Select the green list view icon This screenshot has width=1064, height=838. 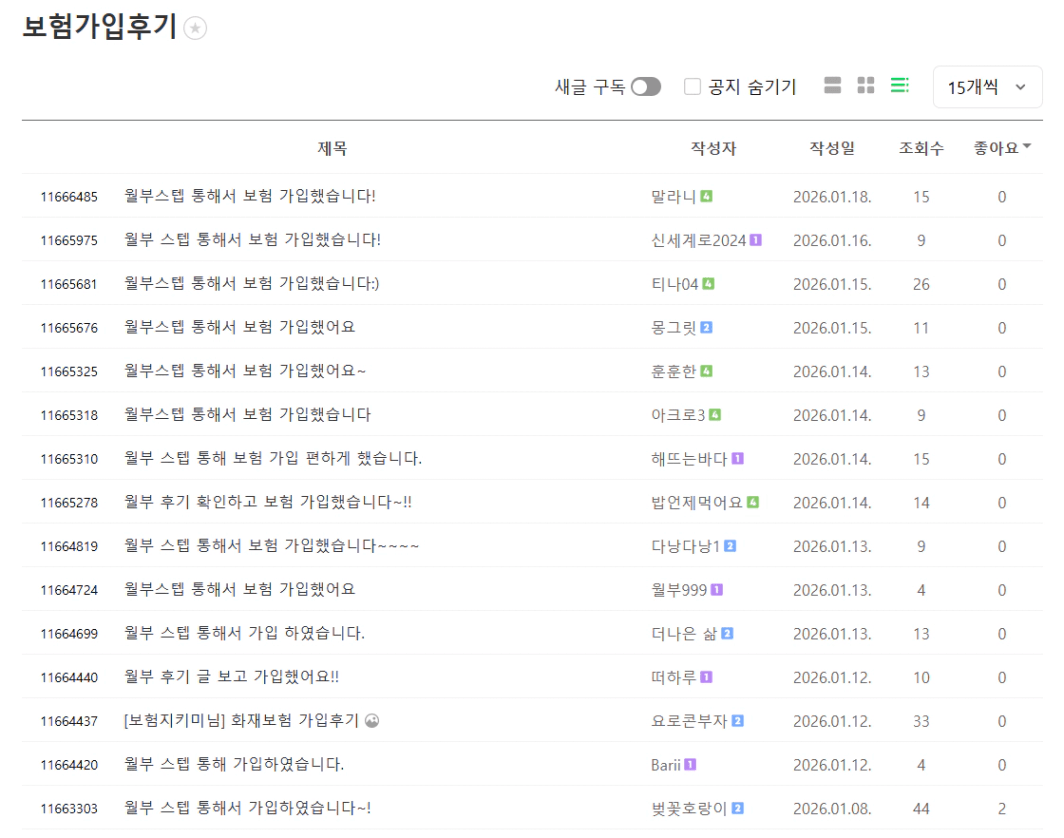900,86
